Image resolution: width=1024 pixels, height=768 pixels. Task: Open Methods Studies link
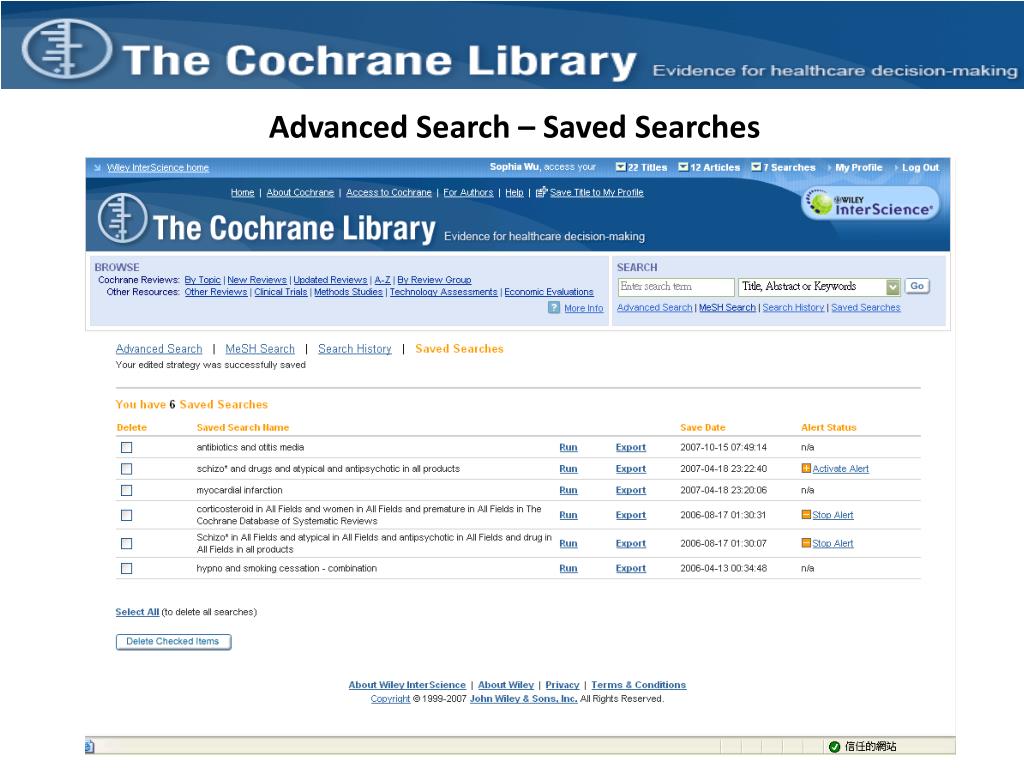pos(348,292)
